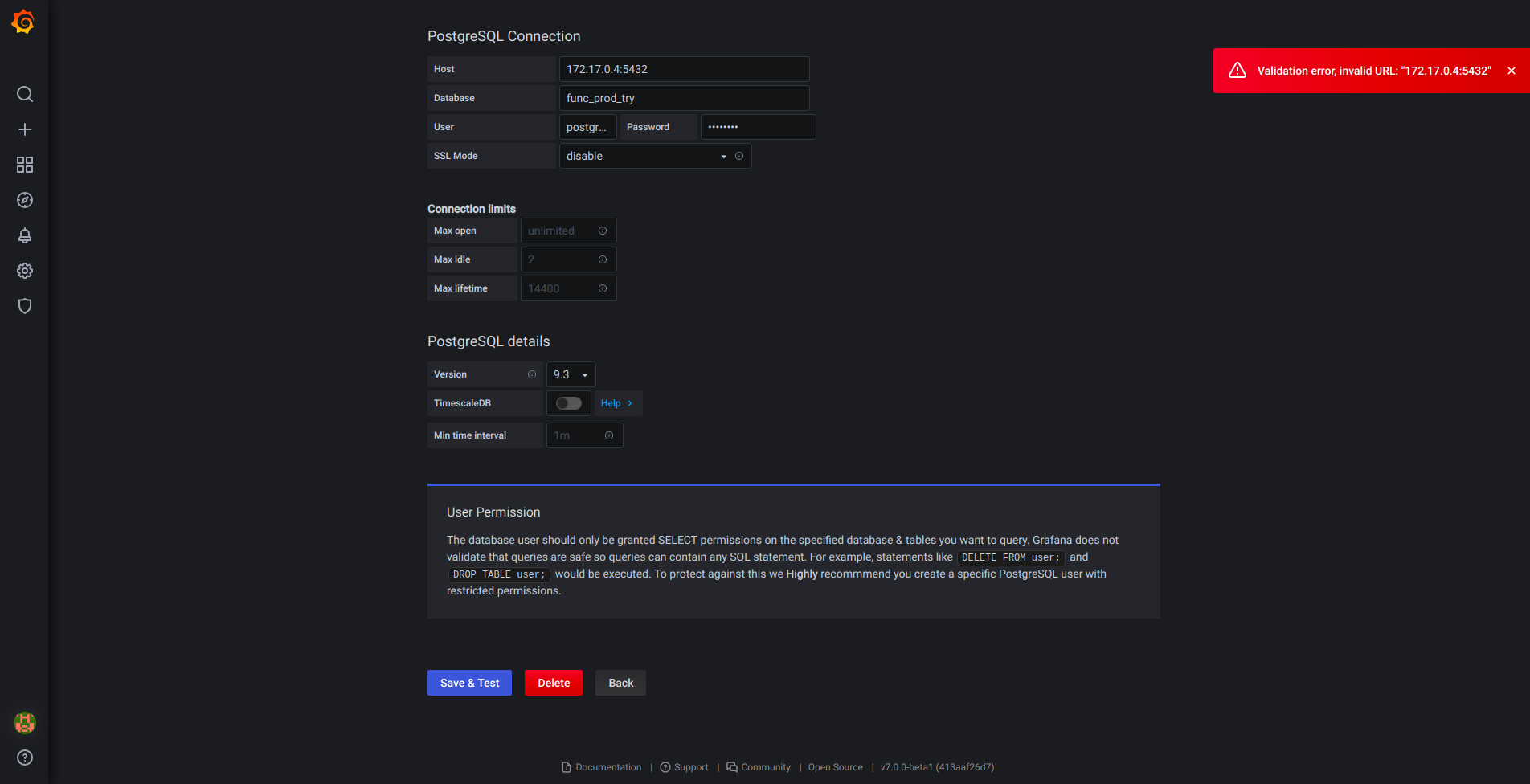Edit the Max lifetime input field
The width and height of the screenshot is (1530, 784).
[569, 288]
